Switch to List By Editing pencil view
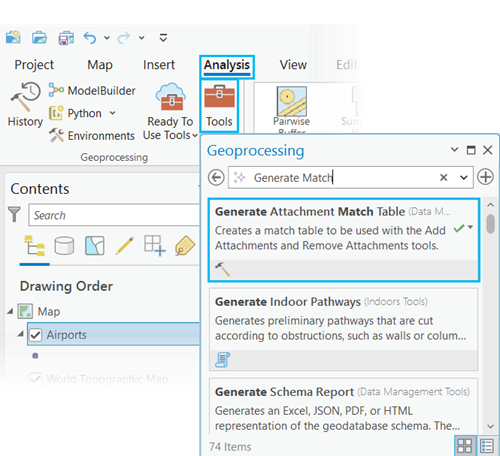 point(125,246)
